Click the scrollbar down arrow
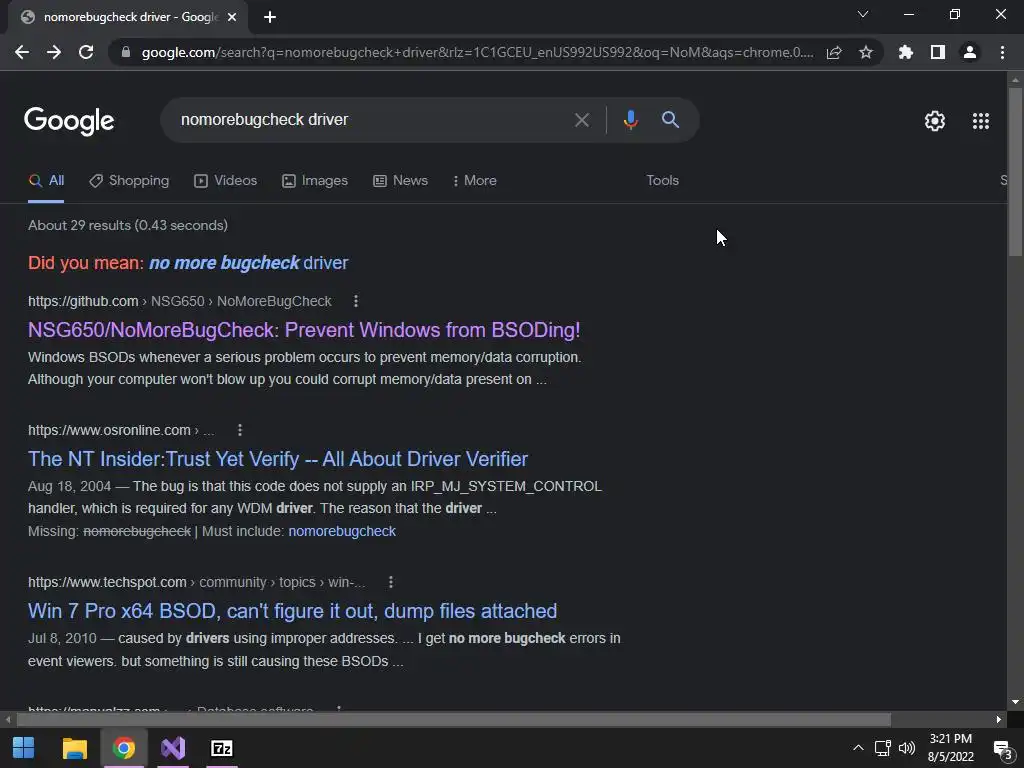The image size is (1024, 768). [1015, 703]
